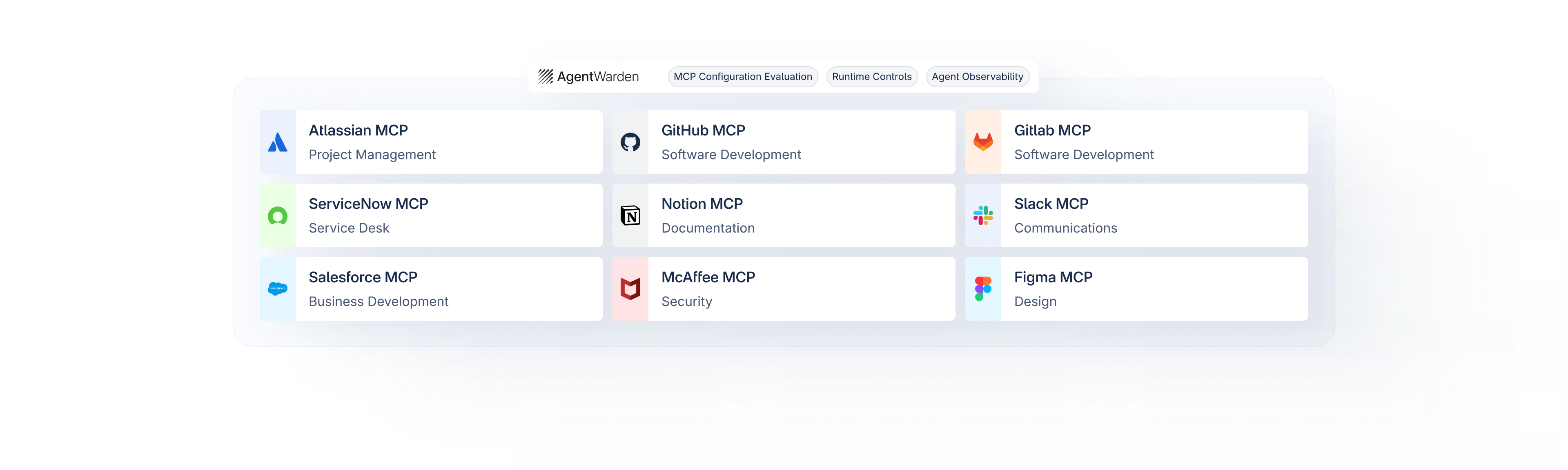The image size is (1568, 470).
Task: Open the Atlassian MCP title
Action: [x=358, y=131]
